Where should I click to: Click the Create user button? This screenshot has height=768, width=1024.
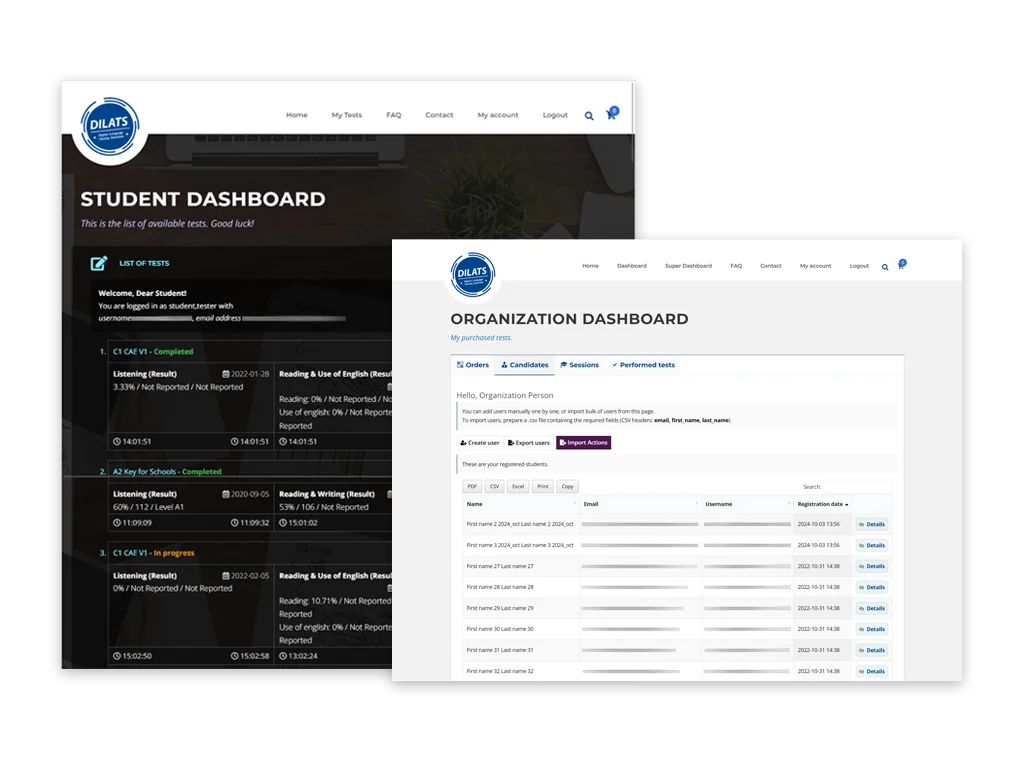(479, 442)
